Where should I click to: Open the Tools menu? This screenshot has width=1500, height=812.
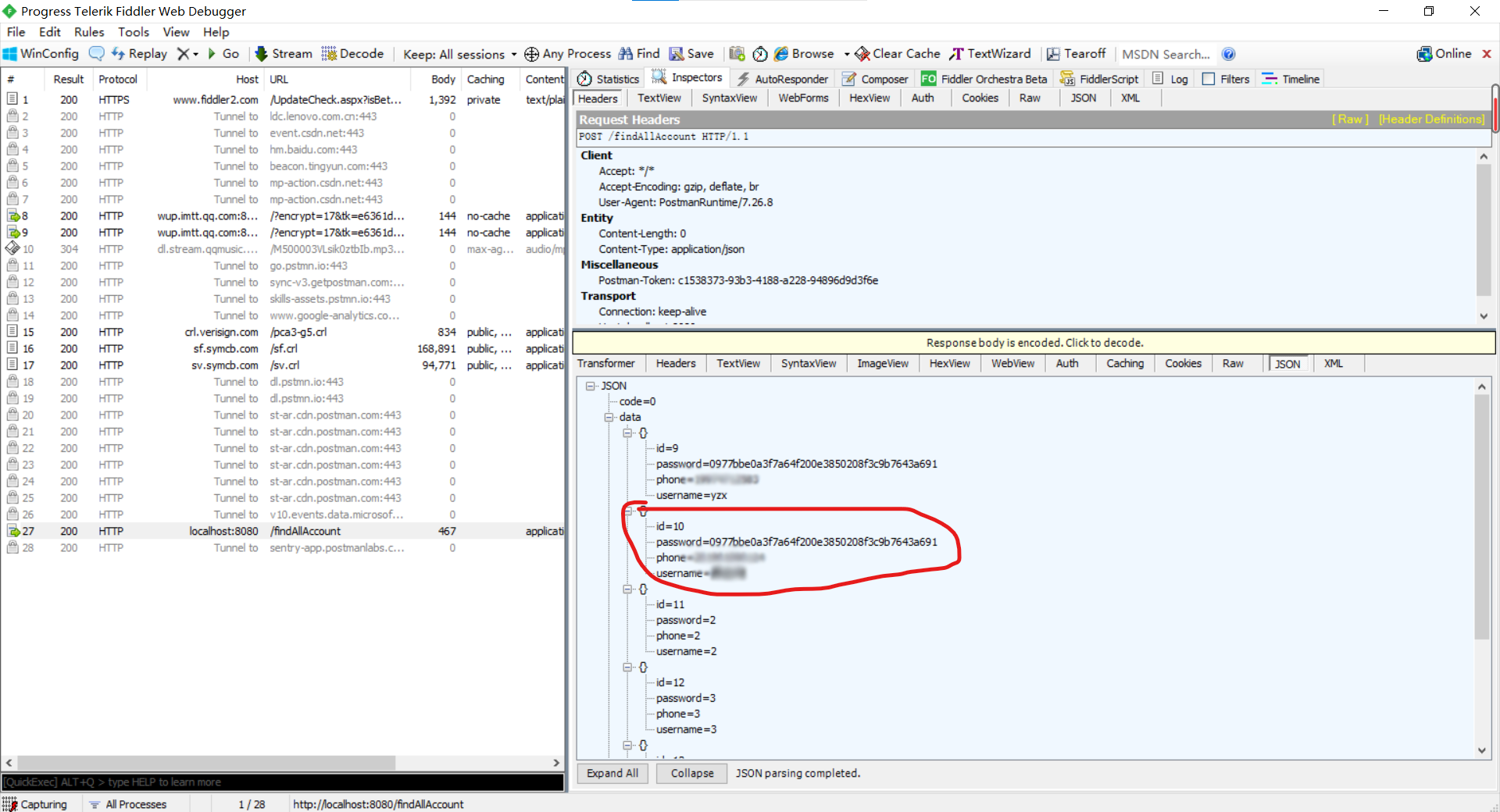[x=134, y=32]
